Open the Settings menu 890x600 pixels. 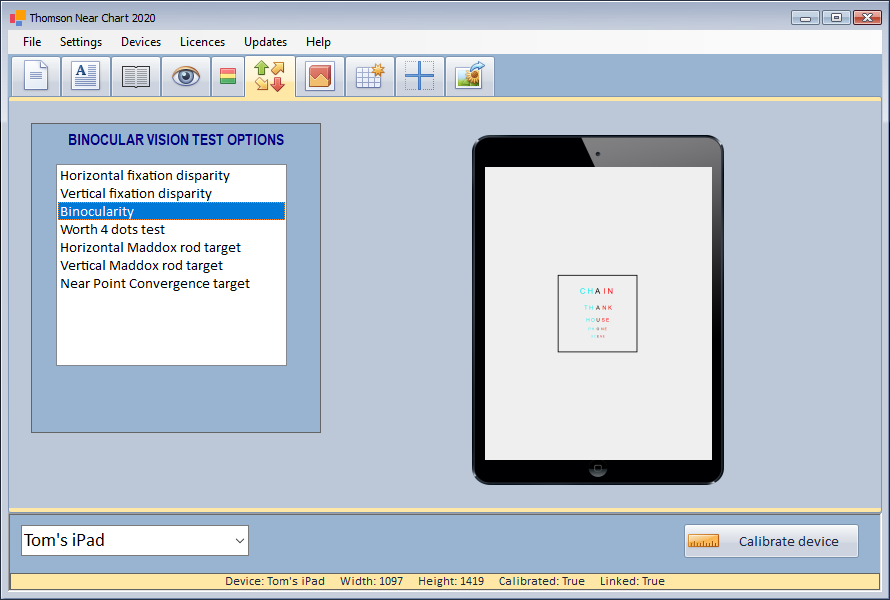point(81,42)
